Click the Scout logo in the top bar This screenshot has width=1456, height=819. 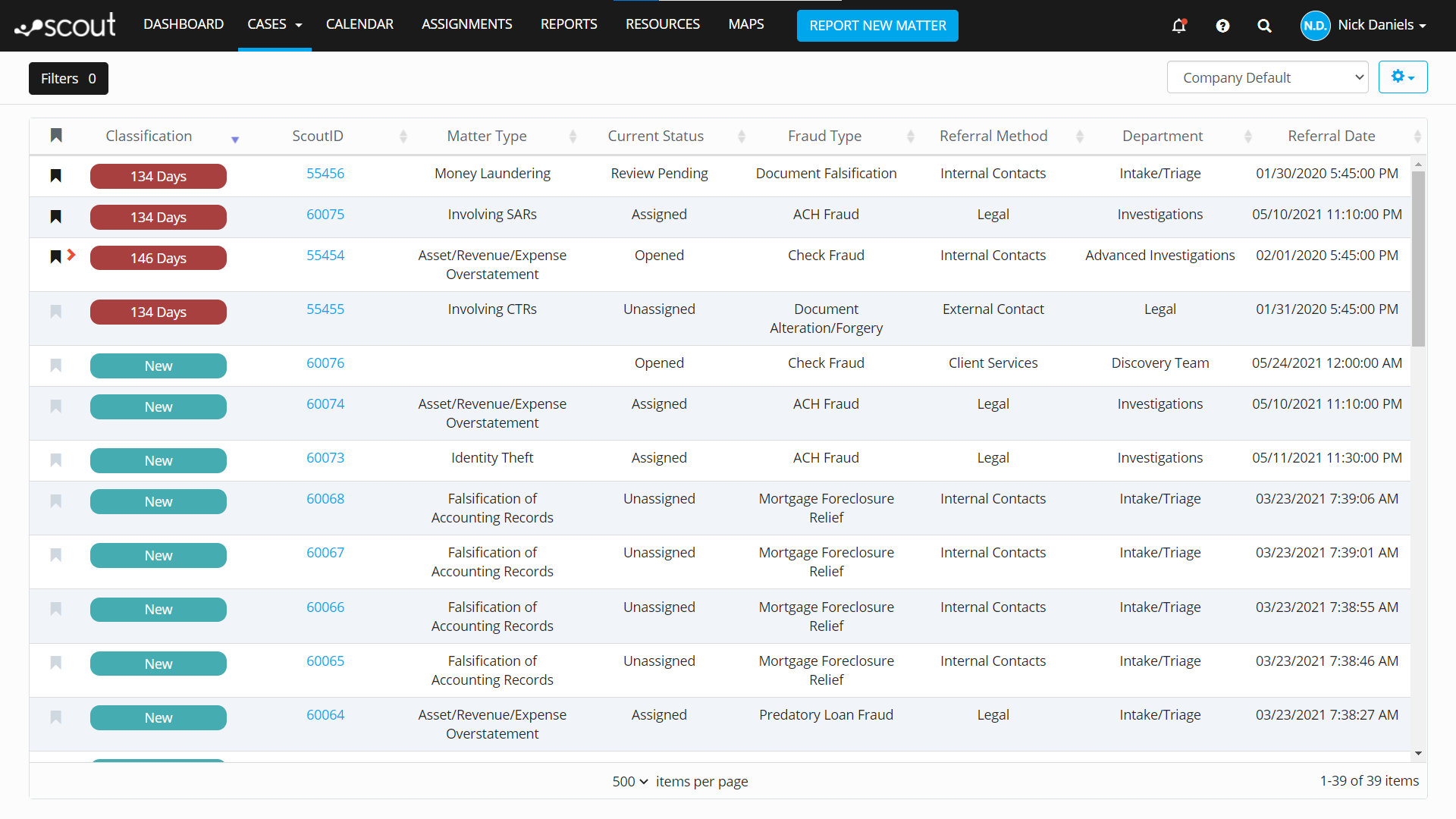point(64,24)
